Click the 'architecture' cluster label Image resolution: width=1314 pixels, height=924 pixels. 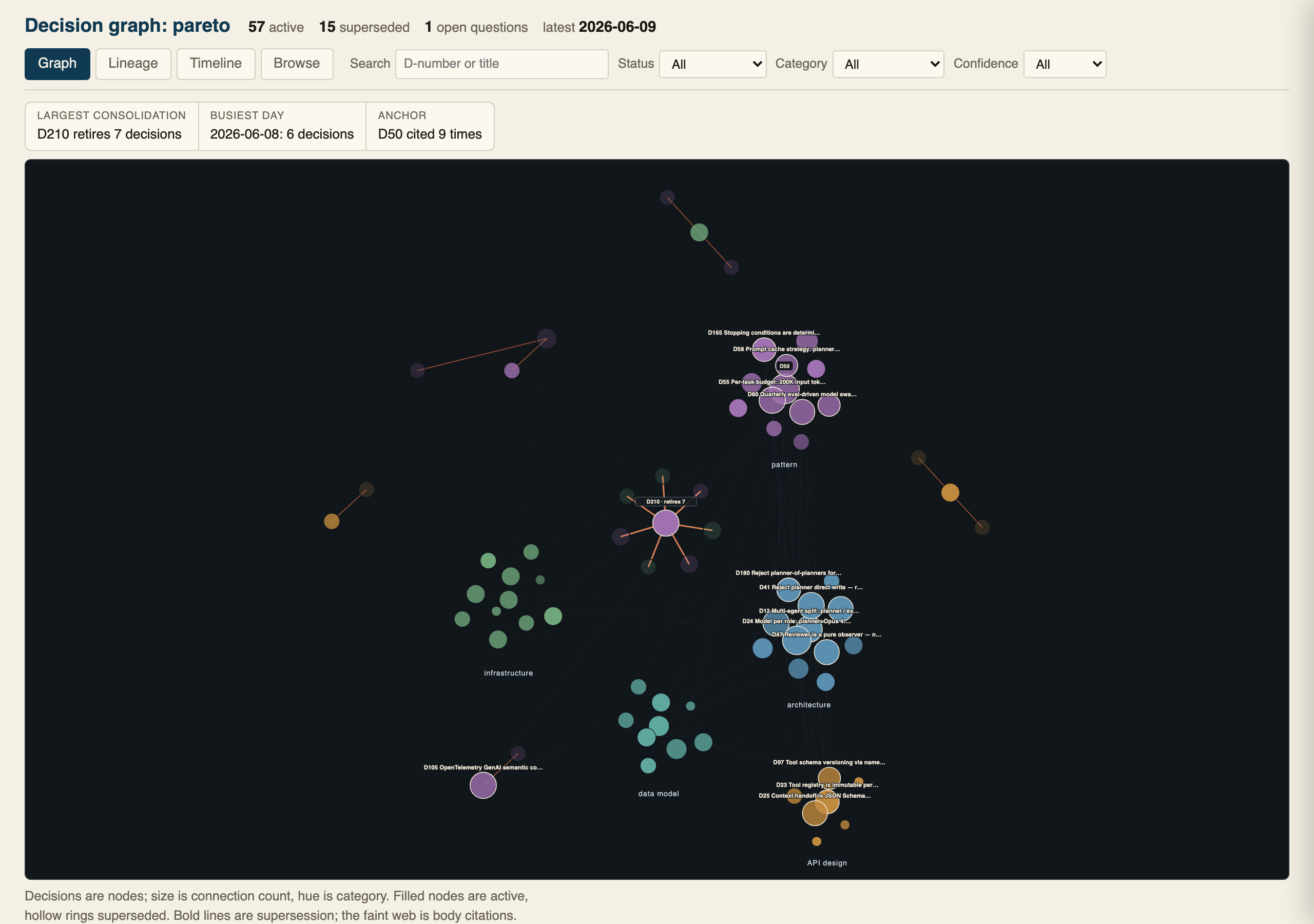[x=808, y=705]
